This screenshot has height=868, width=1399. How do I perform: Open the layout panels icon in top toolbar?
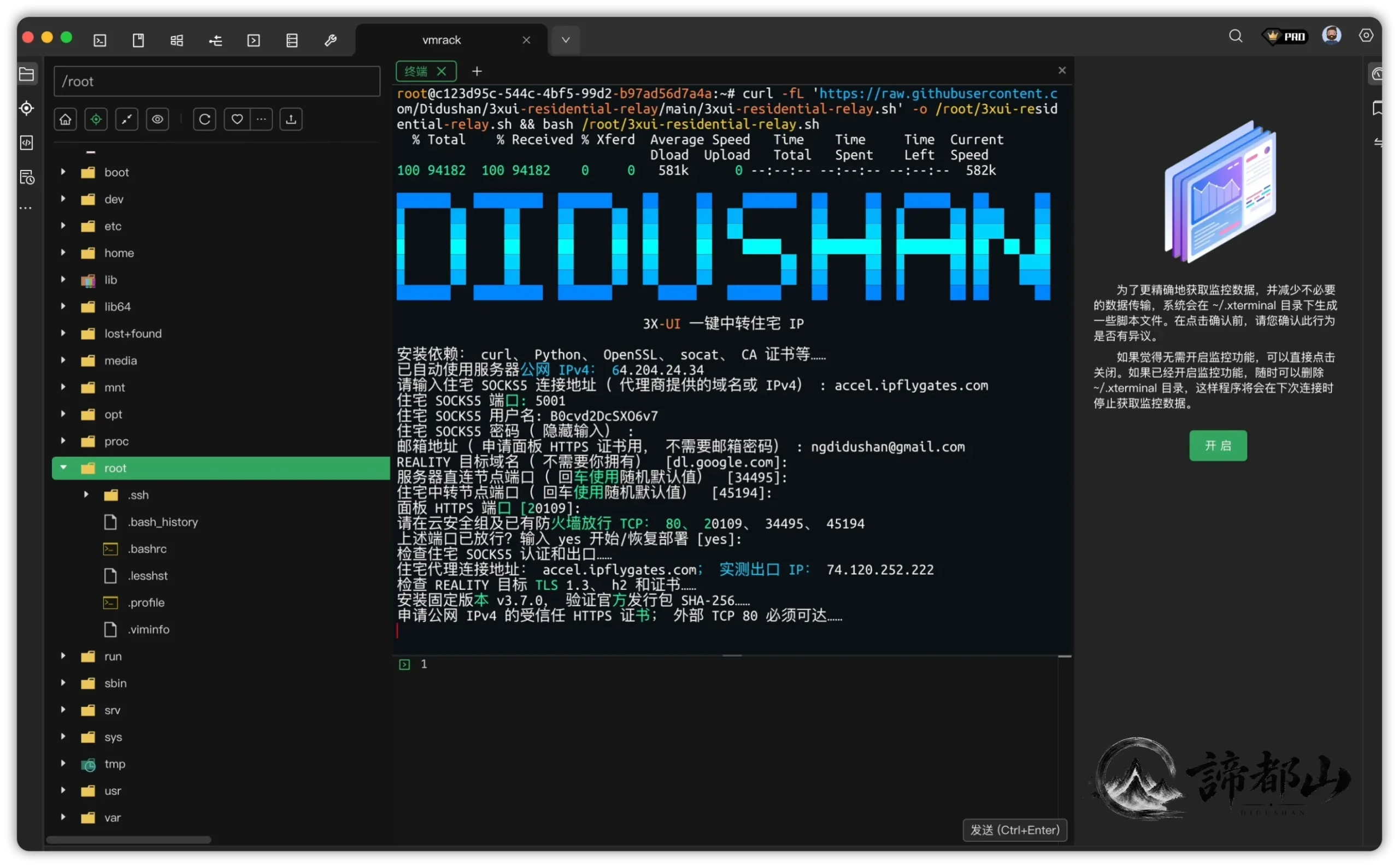pos(177,40)
